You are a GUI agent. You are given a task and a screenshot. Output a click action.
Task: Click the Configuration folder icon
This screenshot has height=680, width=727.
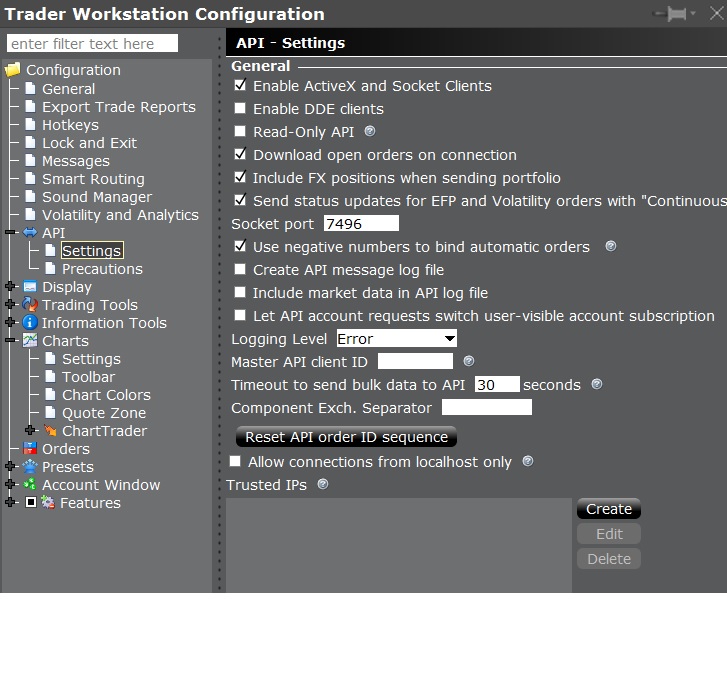[13, 70]
